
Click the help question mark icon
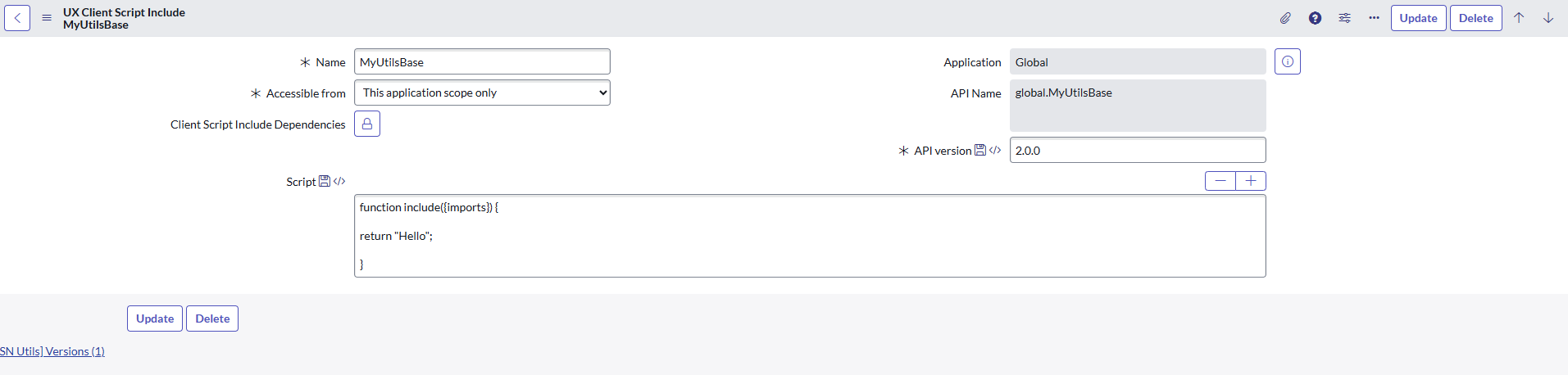tap(1315, 18)
